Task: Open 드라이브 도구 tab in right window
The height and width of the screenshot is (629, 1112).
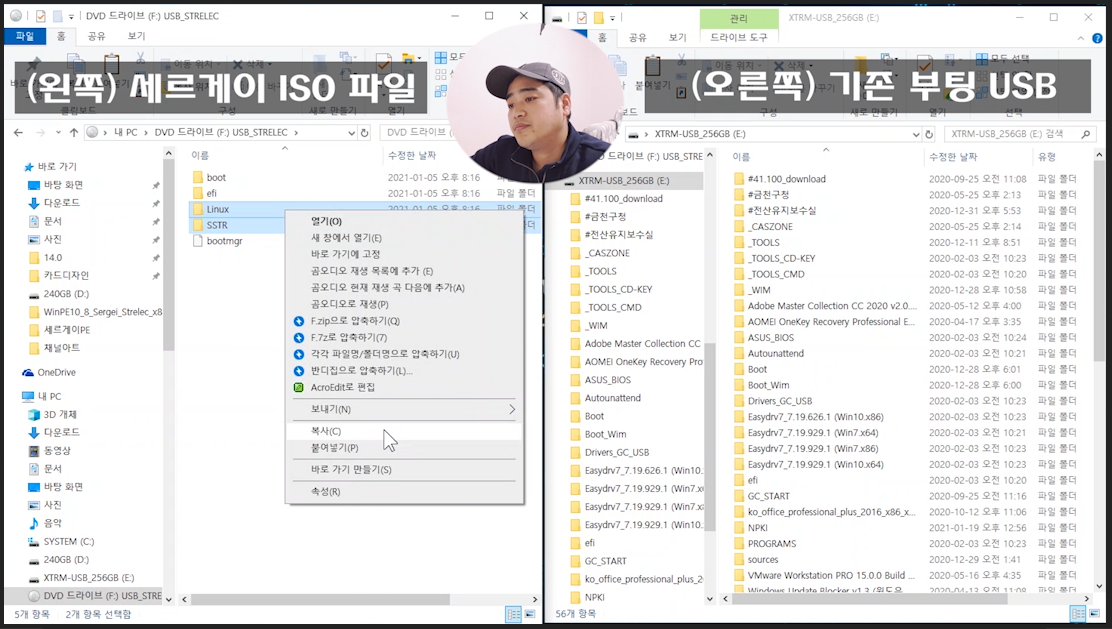Action: (x=738, y=37)
